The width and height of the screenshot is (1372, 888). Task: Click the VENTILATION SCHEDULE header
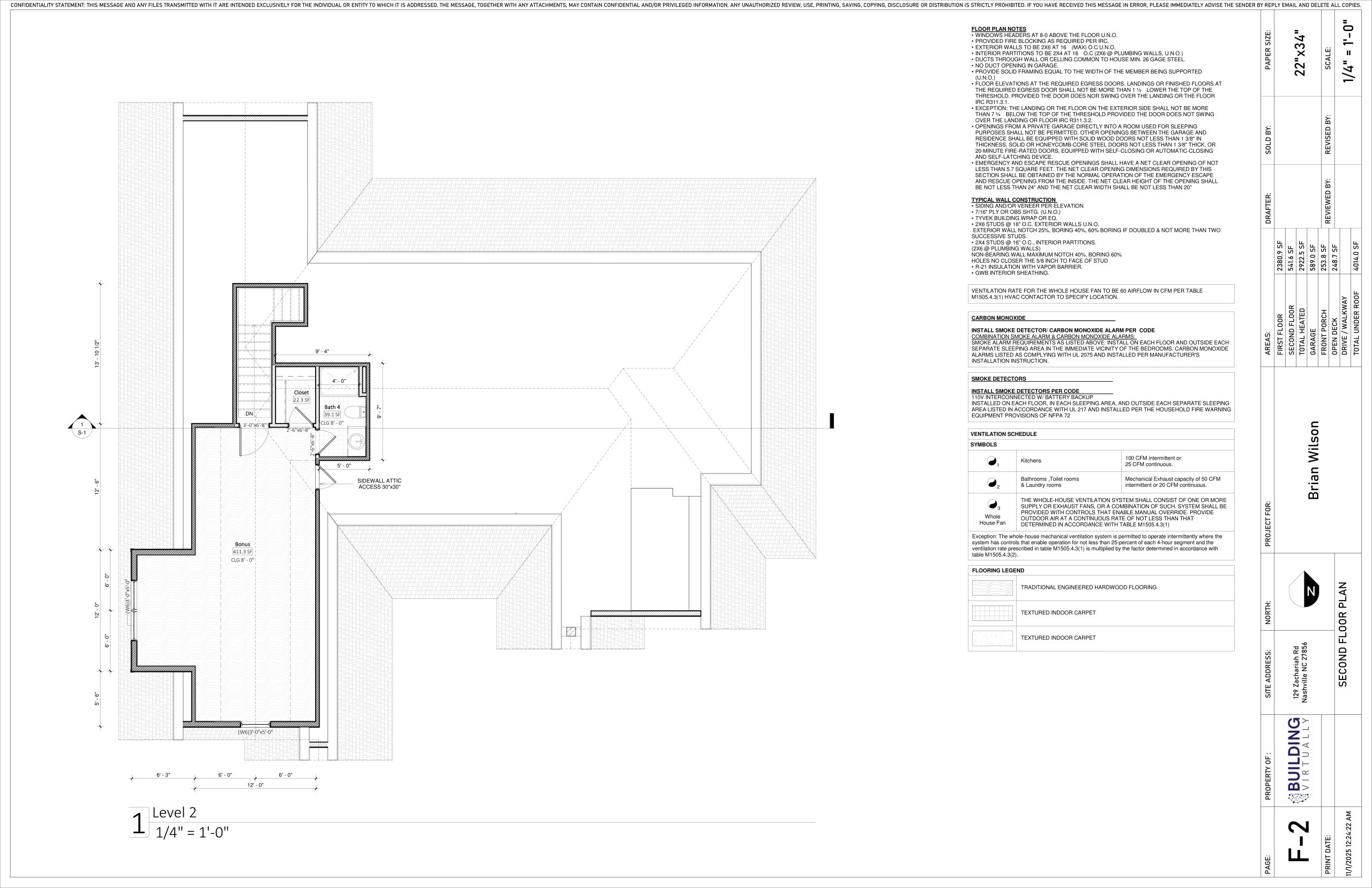[x=1003, y=434]
